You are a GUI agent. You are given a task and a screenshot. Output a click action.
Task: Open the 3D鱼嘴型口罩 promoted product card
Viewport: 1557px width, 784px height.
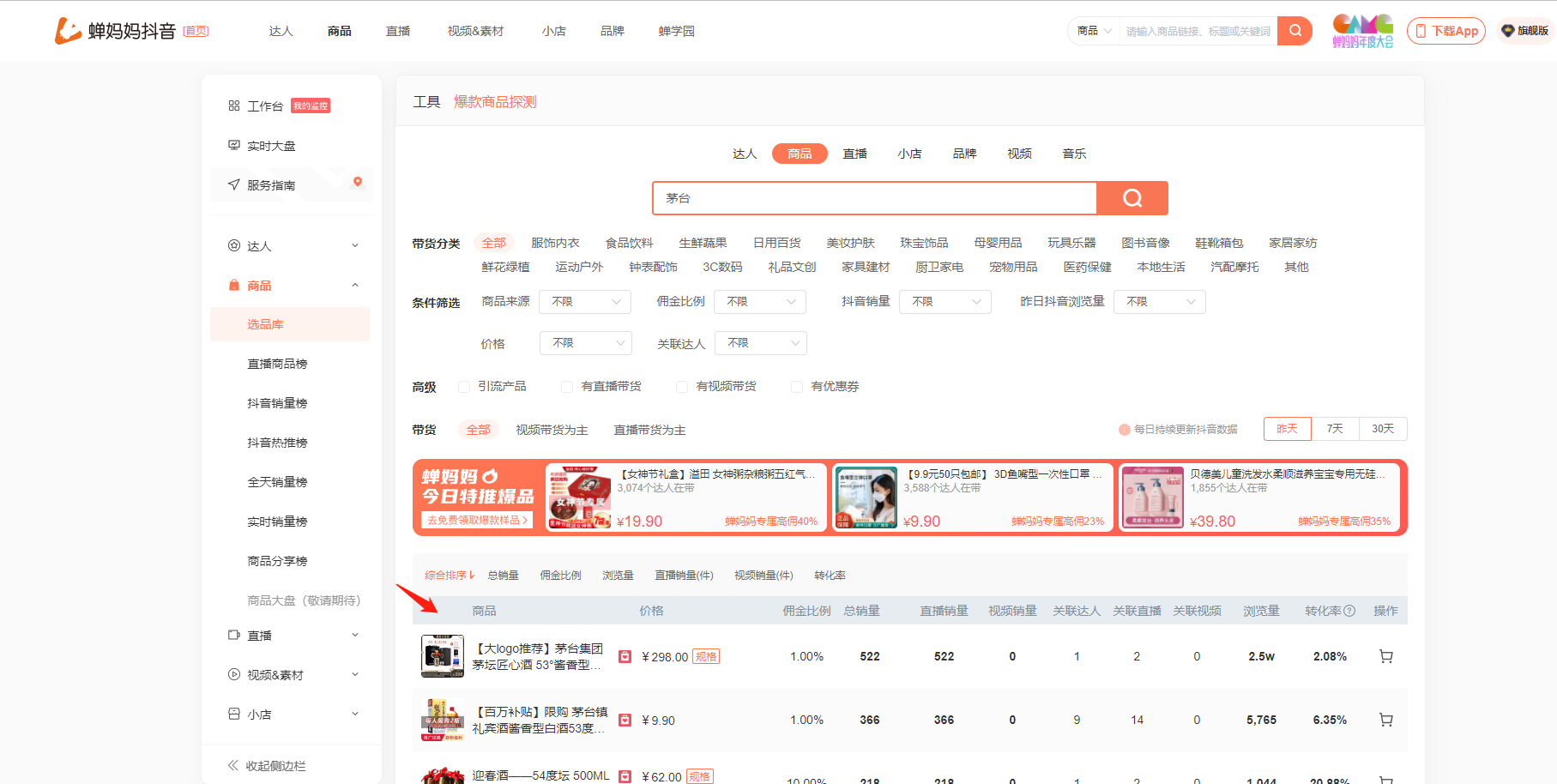pos(973,498)
